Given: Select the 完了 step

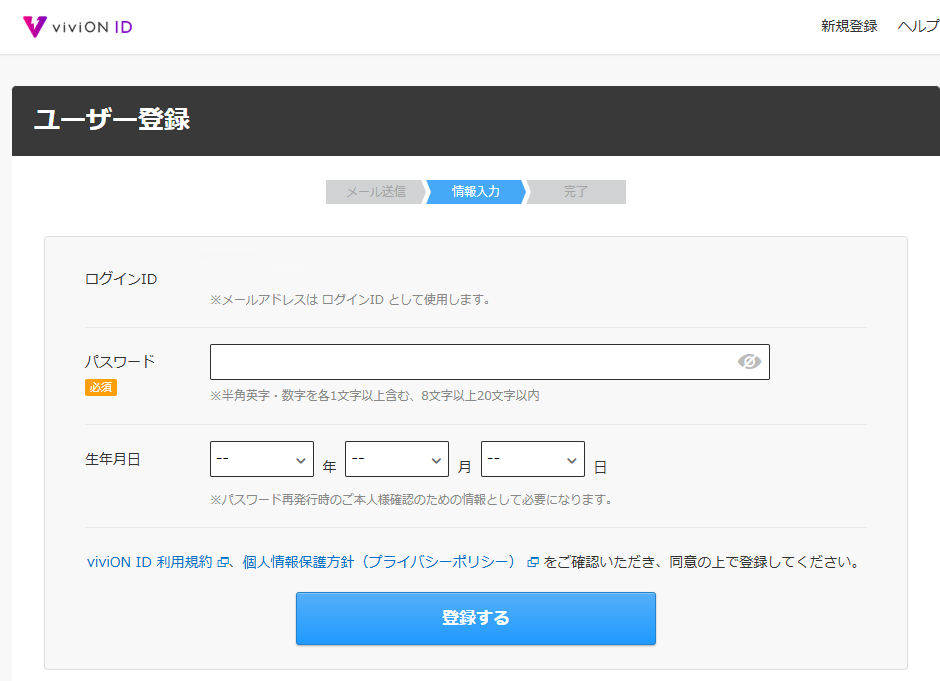Looking at the screenshot, I should (576, 192).
